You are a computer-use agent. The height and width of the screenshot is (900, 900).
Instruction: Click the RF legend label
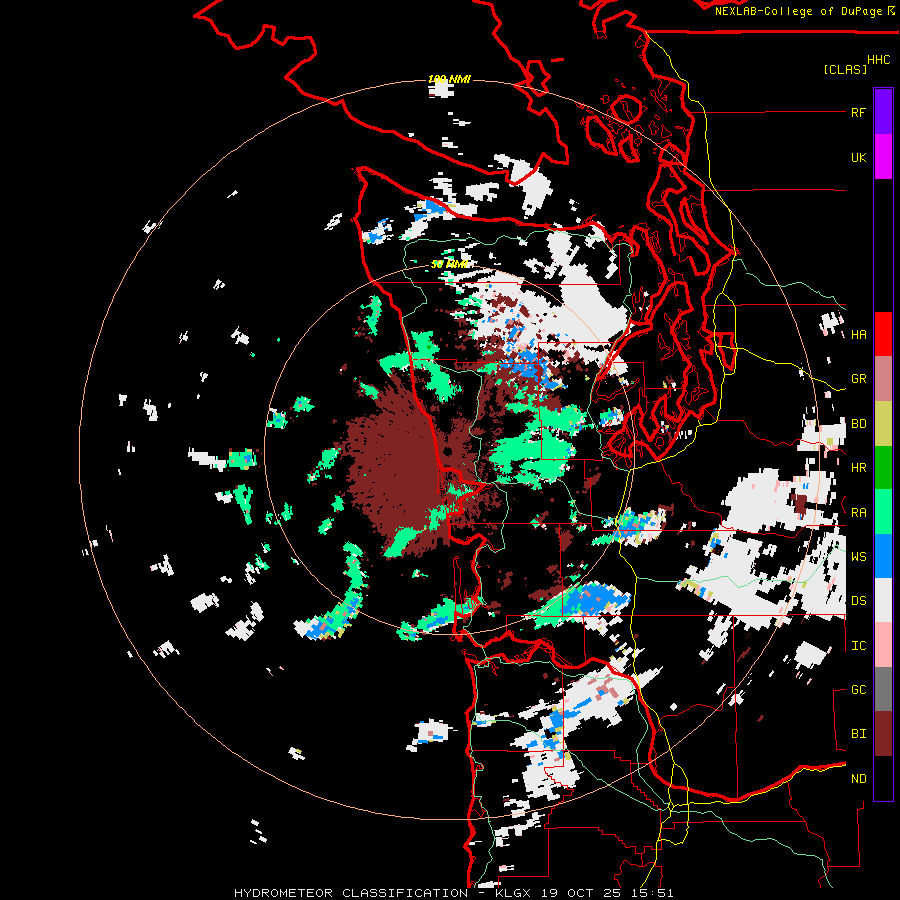tap(858, 113)
